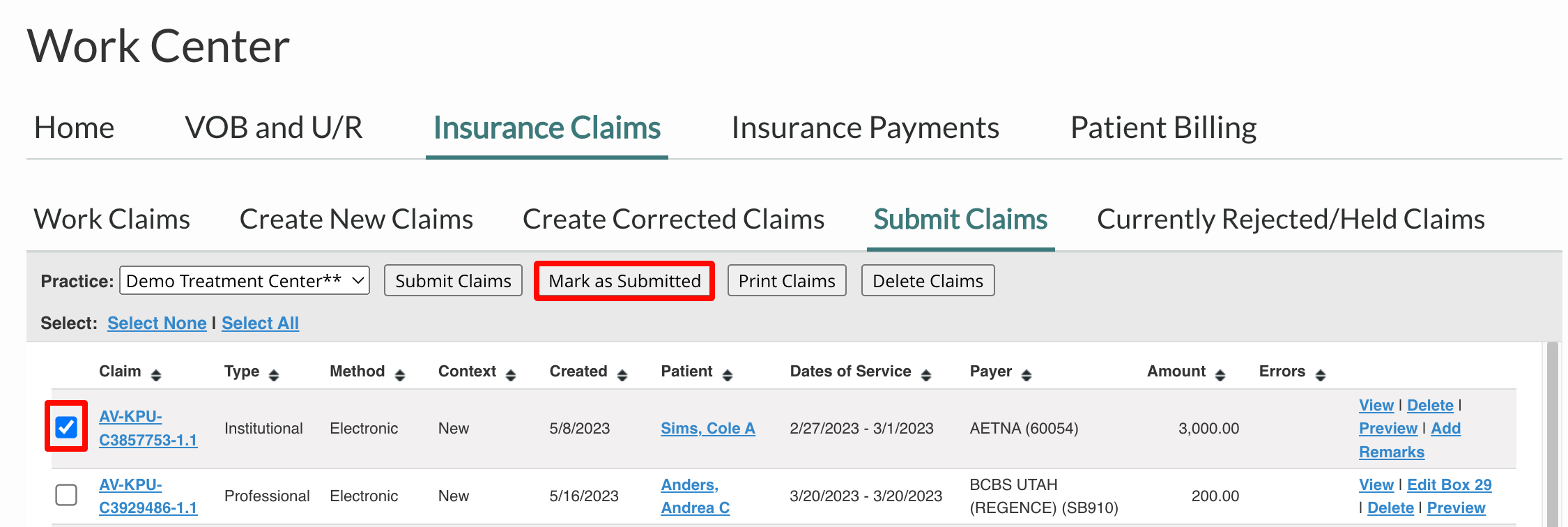Click Edit Box 29 link
Viewport: 1568px width, 527px height.
(x=1450, y=484)
